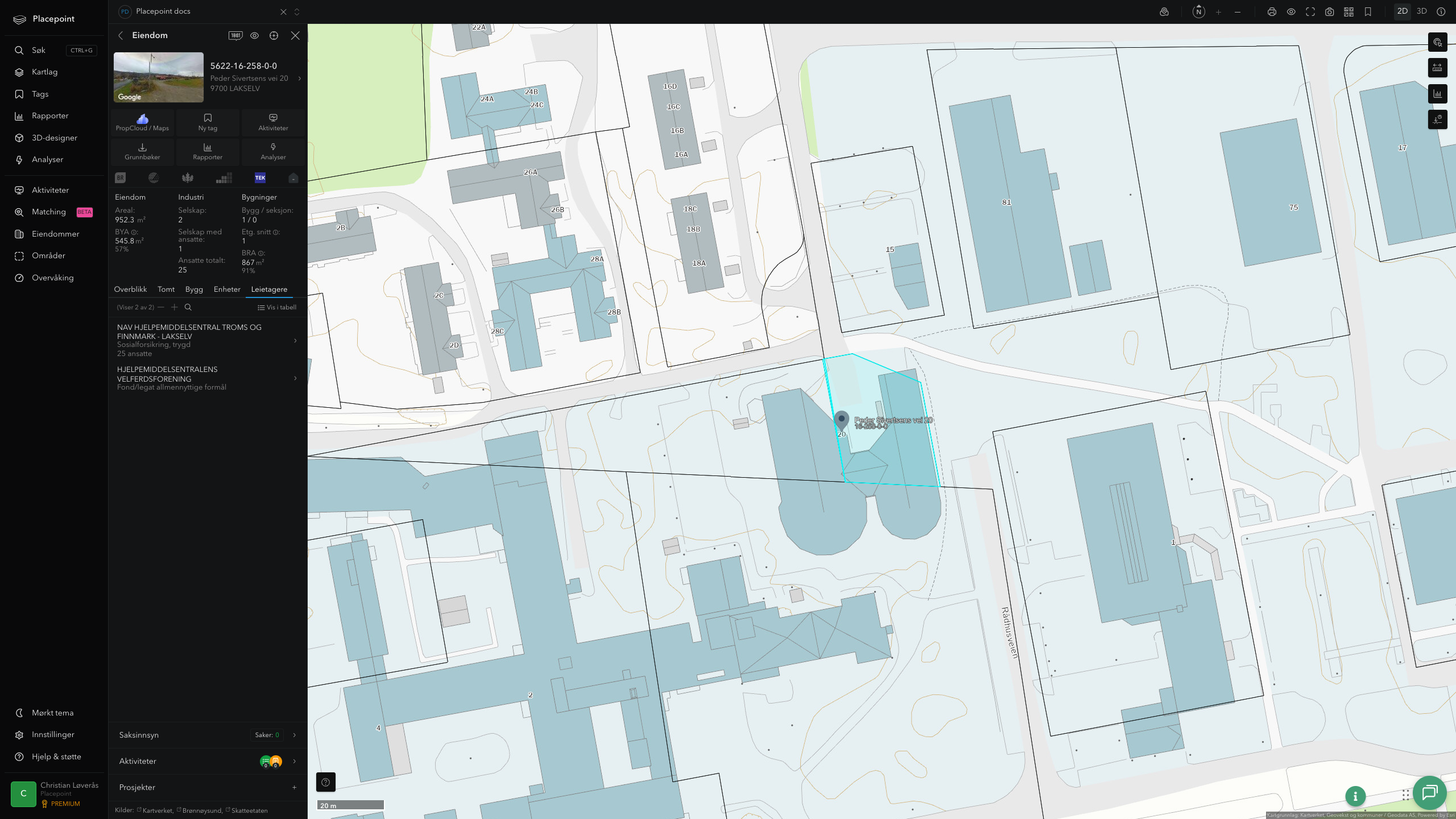Image resolution: width=1456 pixels, height=819 pixels.
Task: Click the fullscreen icon in top toolbar
Action: click(x=1310, y=12)
